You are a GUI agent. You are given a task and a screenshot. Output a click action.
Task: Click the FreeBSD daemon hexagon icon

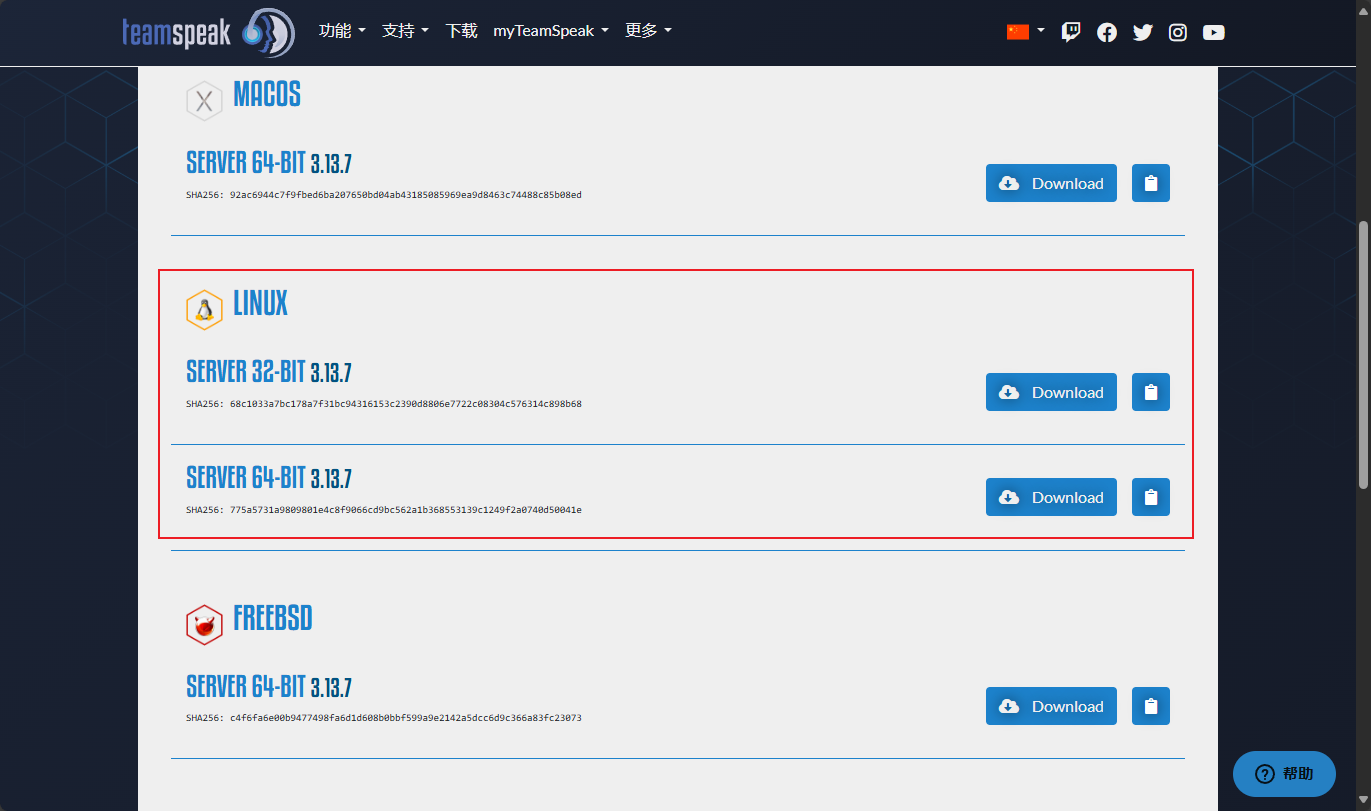click(x=204, y=625)
